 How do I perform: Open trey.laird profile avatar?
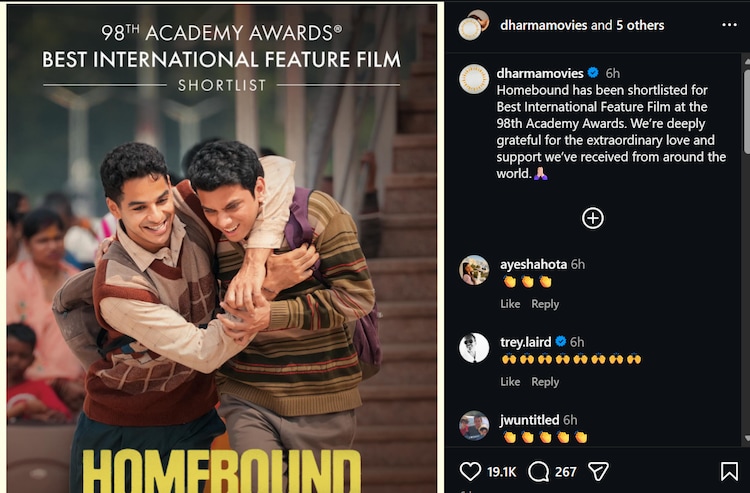coord(474,348)
